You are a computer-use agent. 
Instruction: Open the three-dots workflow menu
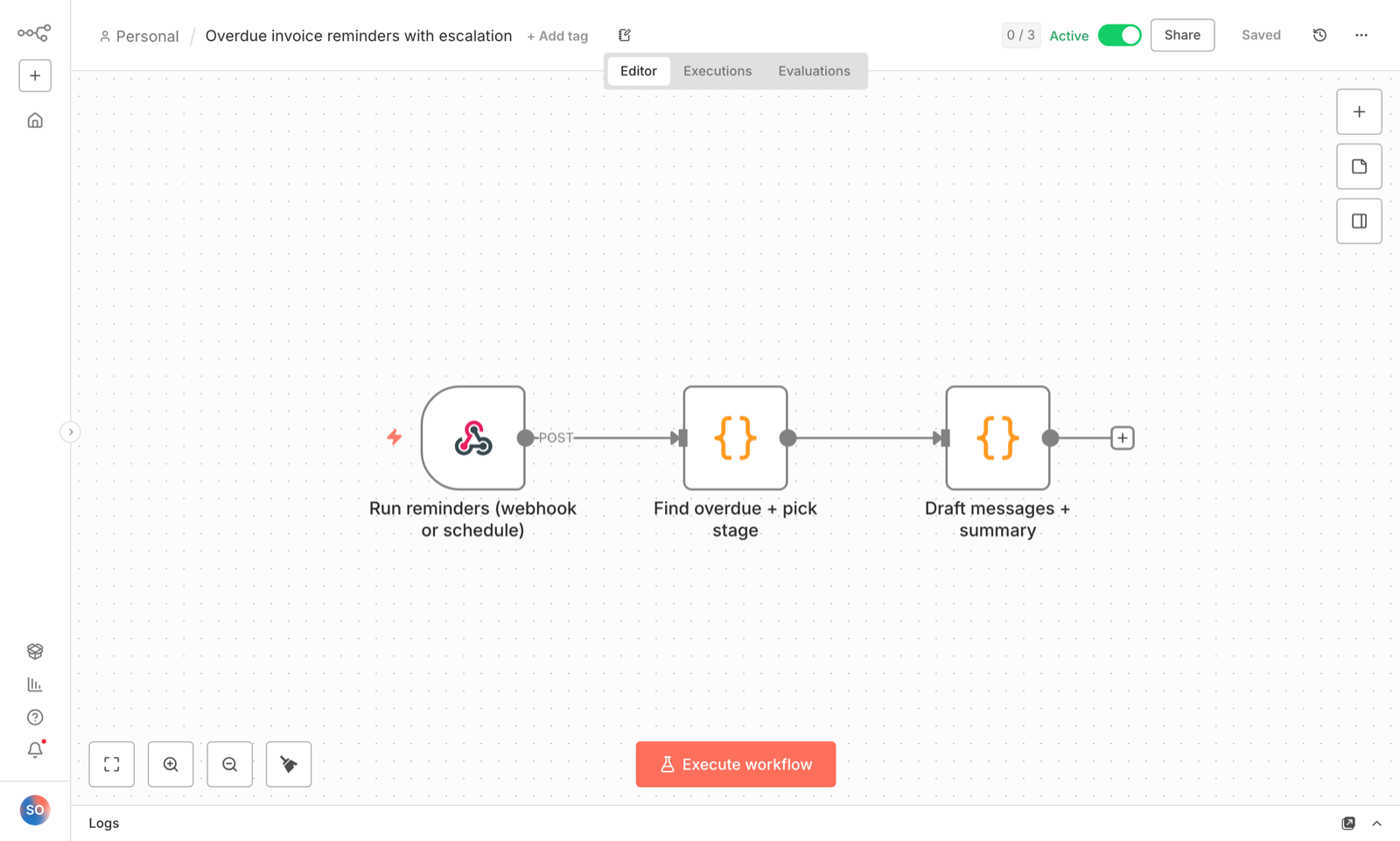(1361, 35)
